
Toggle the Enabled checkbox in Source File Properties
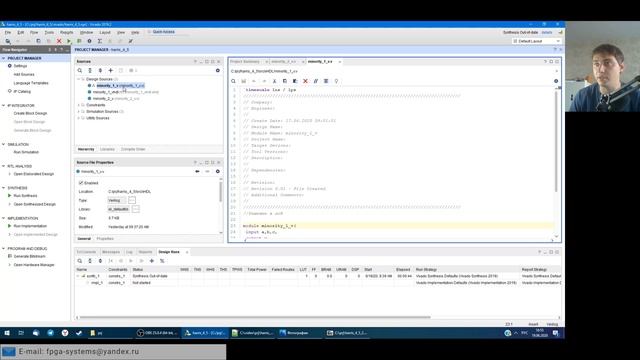coord(81,183)
